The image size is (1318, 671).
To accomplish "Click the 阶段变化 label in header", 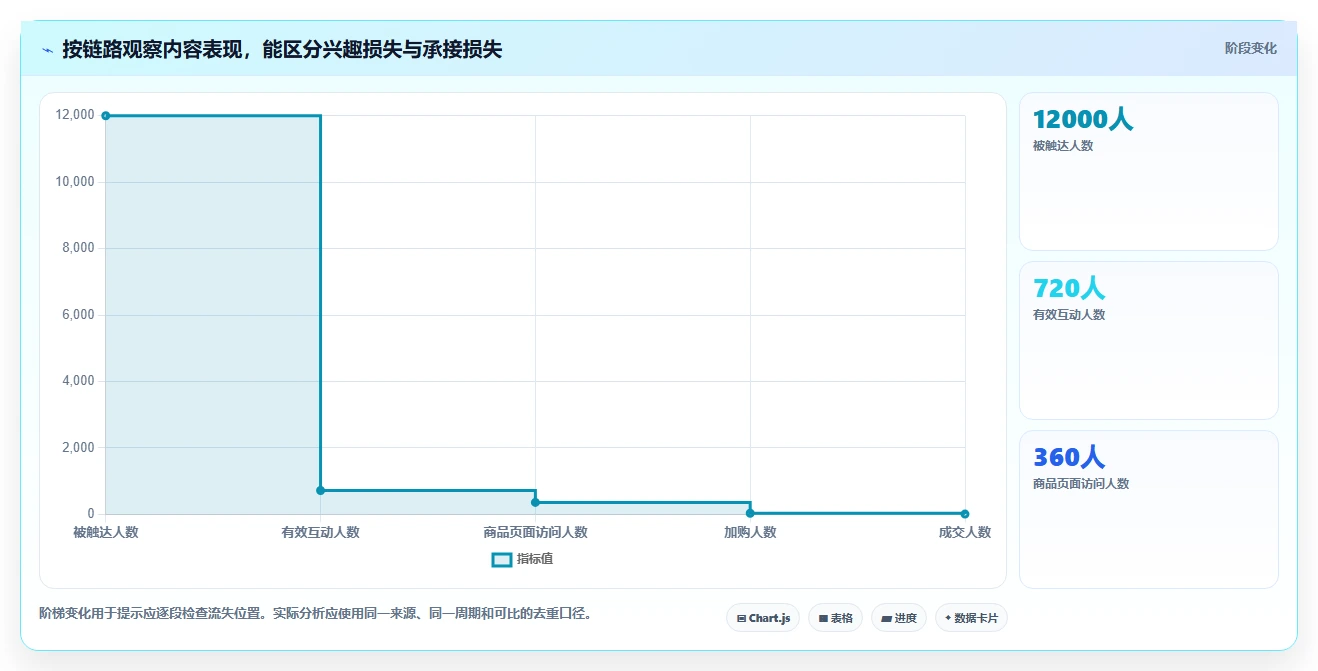I will pos(1251,48).
